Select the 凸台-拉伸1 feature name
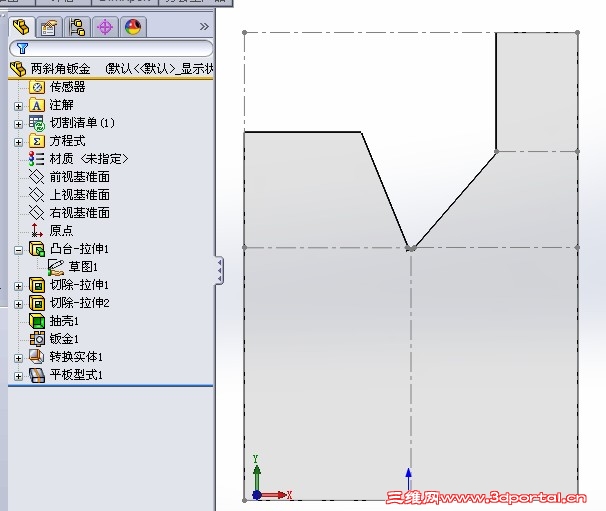The width and height of the screenshot is (606, 511). [79, 249]
